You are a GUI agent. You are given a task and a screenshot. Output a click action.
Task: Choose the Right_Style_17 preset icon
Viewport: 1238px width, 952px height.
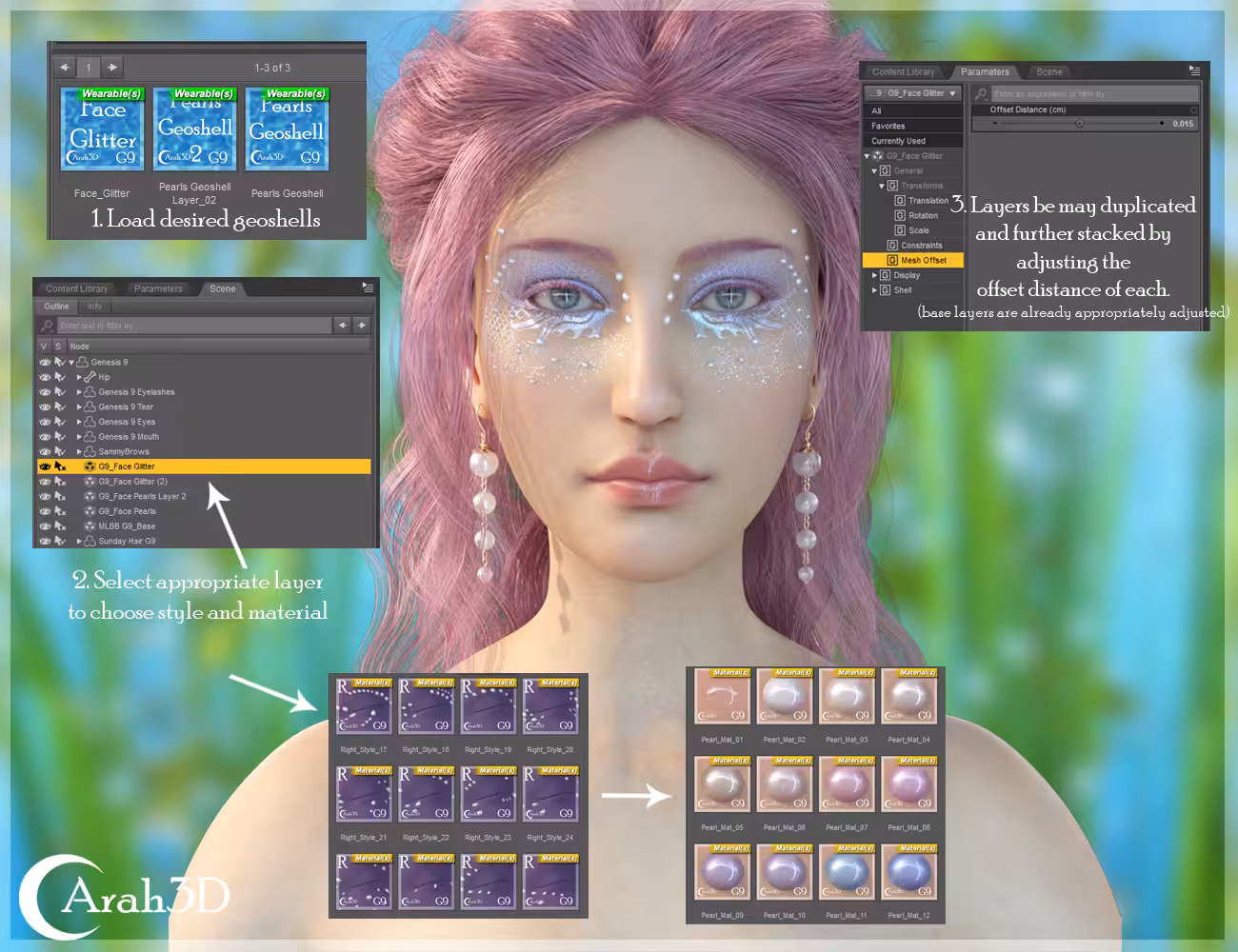point(364,705)
